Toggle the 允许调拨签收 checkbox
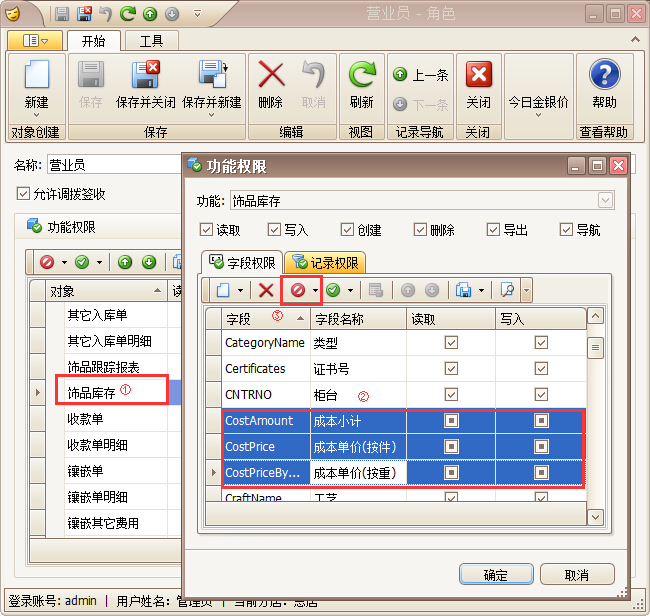The width and height of the screenshot is (650, 616). tap(24, 194)
